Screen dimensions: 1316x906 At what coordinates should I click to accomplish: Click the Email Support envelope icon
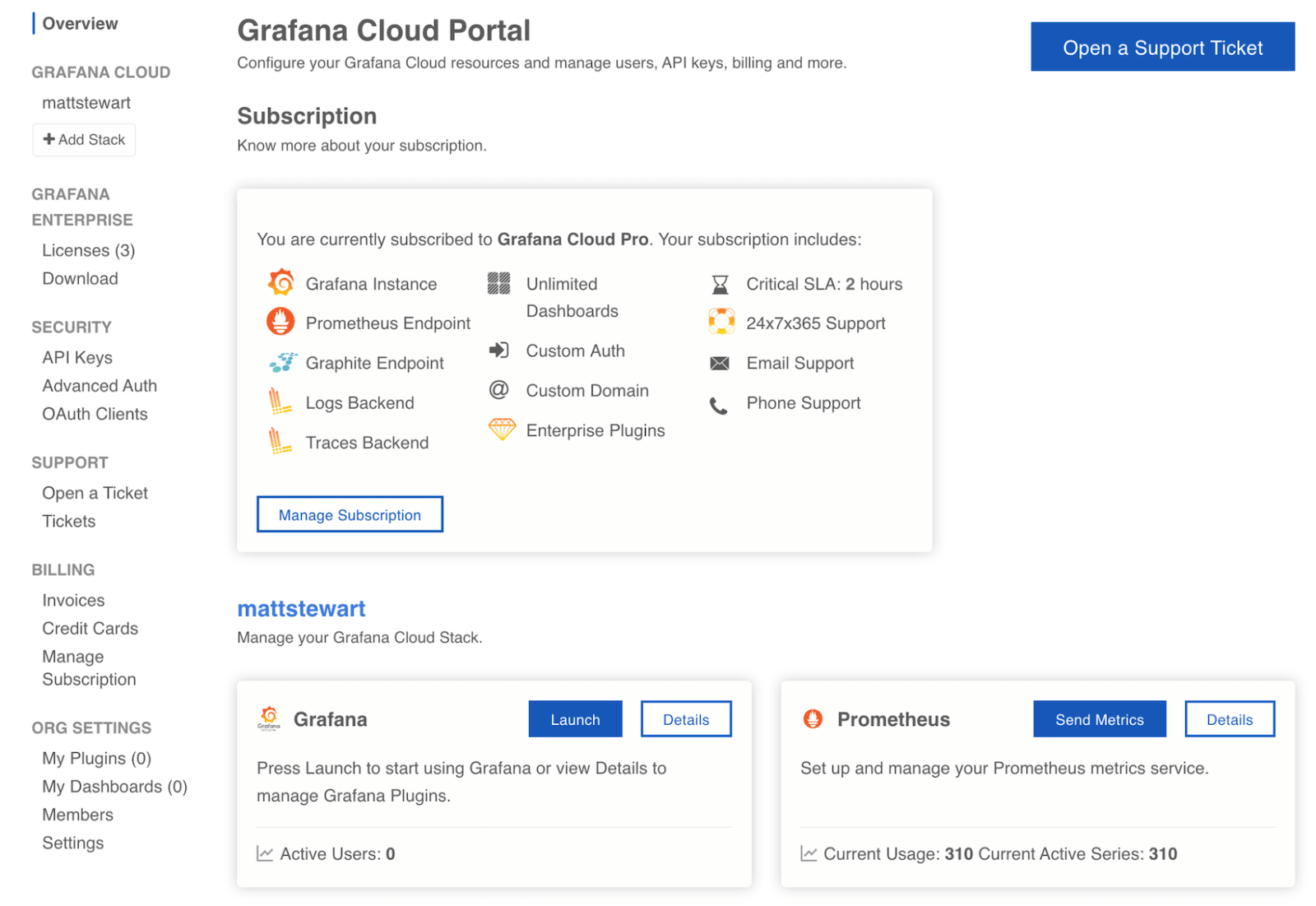721,362
